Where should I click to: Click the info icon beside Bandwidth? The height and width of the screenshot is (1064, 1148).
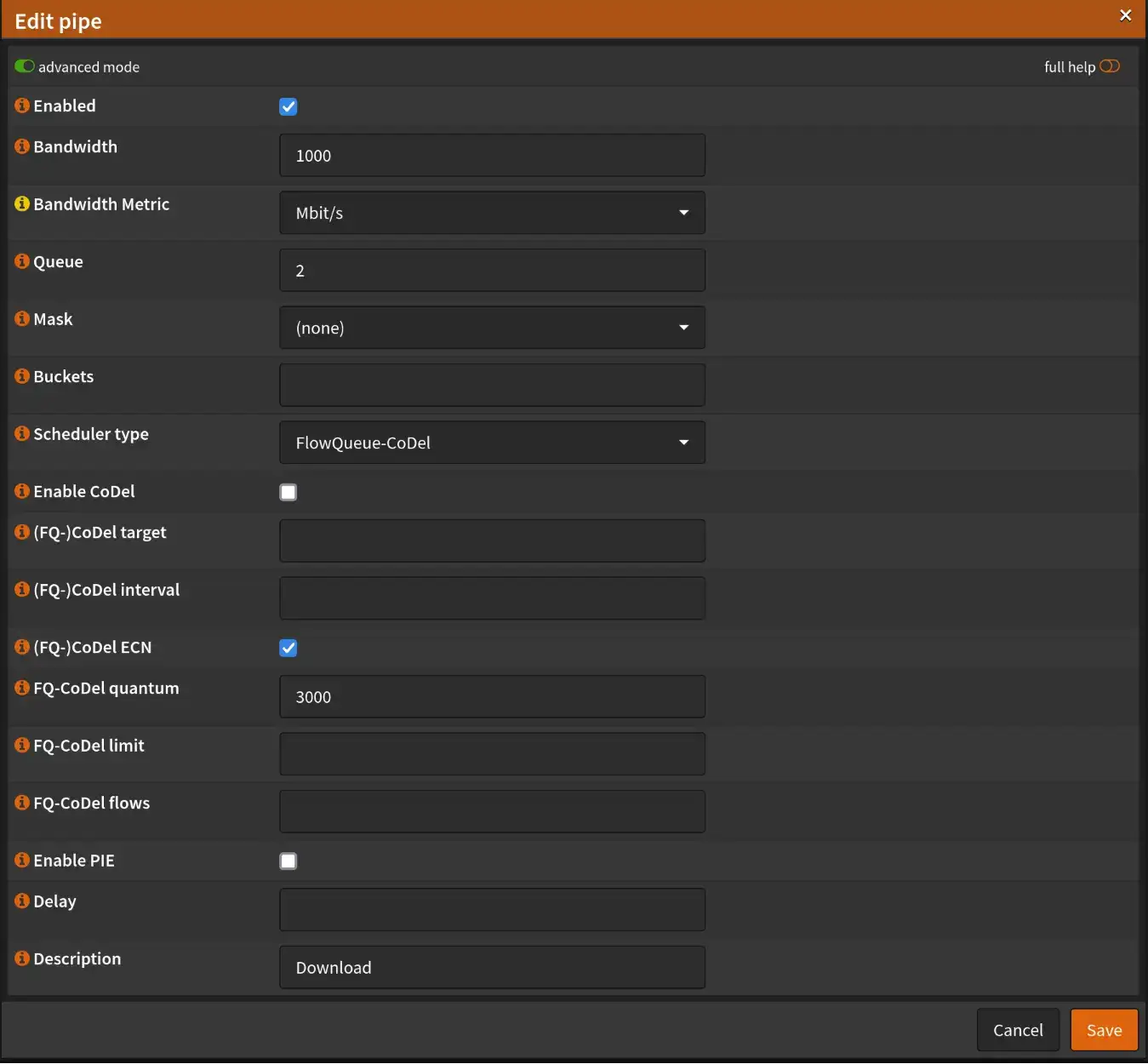22,146
